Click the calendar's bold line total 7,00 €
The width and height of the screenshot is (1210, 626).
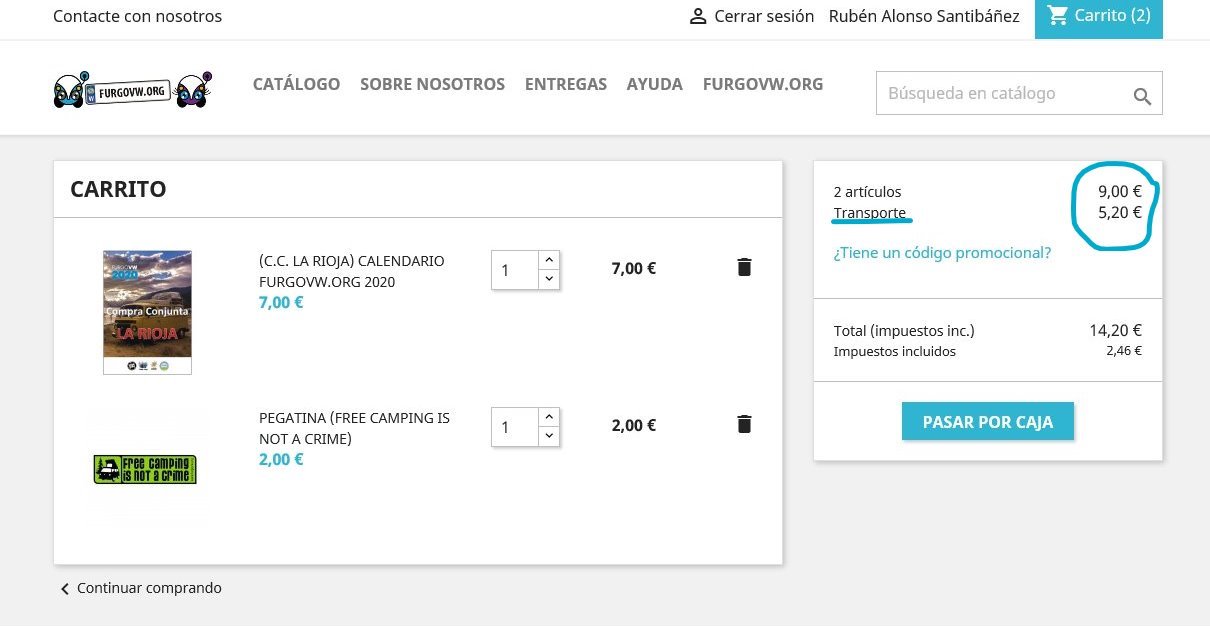click(x=634, y=268)
